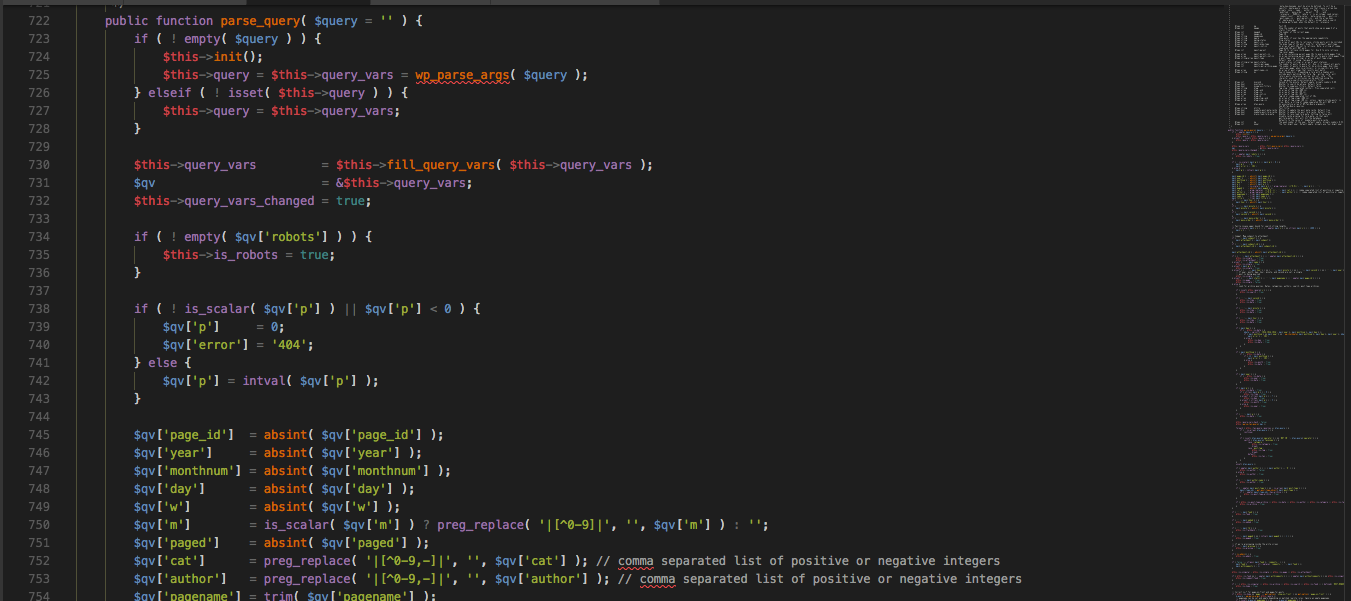The image size is (1351, 601).
Task: Click line number 750 in gutter
Action: click(x=37, y=525)
